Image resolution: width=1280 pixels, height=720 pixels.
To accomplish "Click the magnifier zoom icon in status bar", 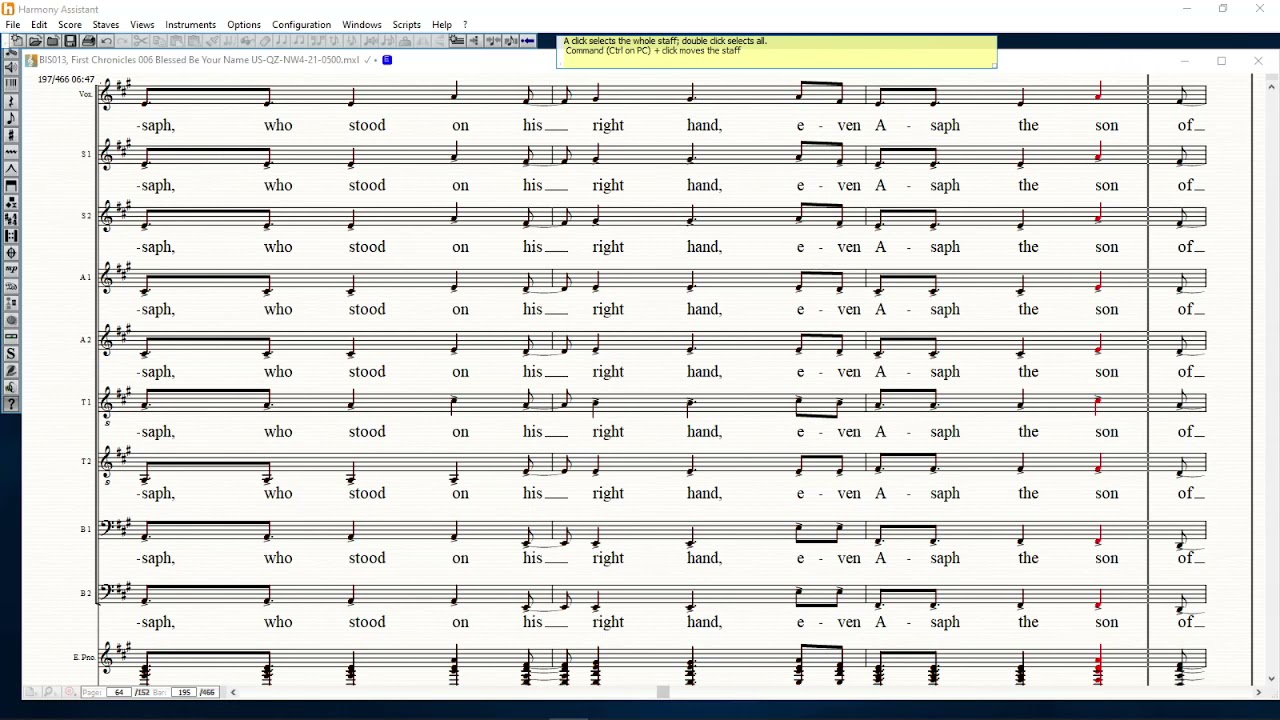I will pos(48,692).
